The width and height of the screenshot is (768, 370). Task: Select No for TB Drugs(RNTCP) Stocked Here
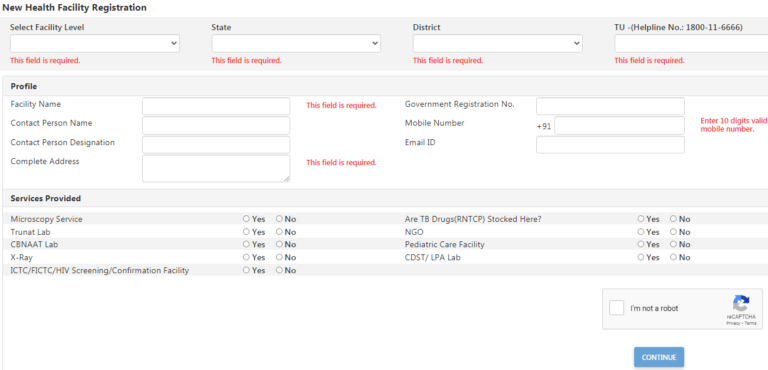click(673, 219)
